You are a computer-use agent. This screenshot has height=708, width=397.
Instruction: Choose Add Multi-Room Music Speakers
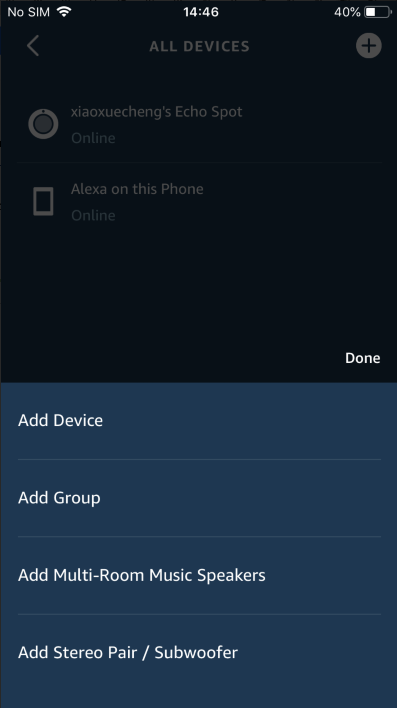tap(199, 575)
